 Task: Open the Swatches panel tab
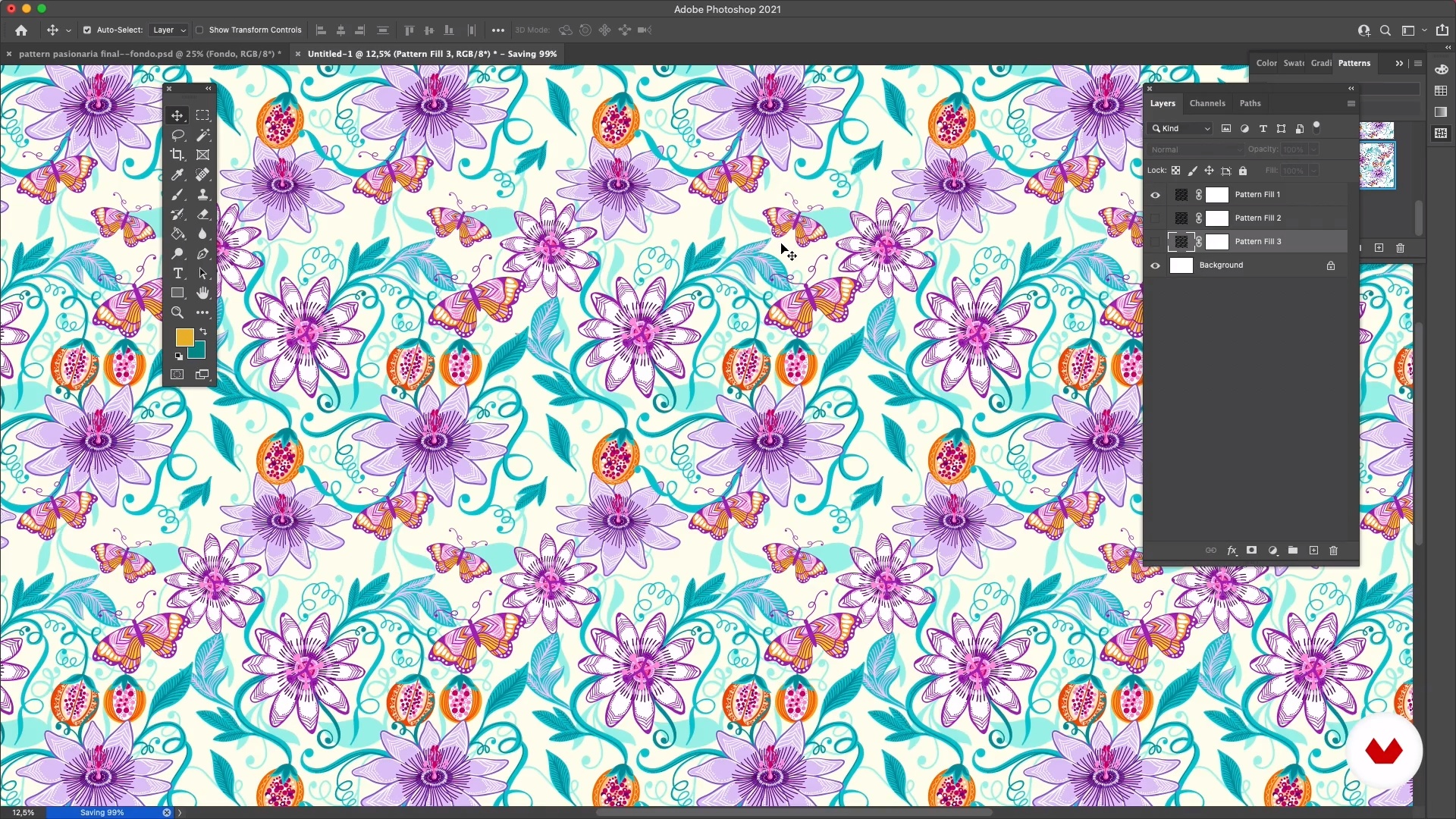click(1294, 63)
